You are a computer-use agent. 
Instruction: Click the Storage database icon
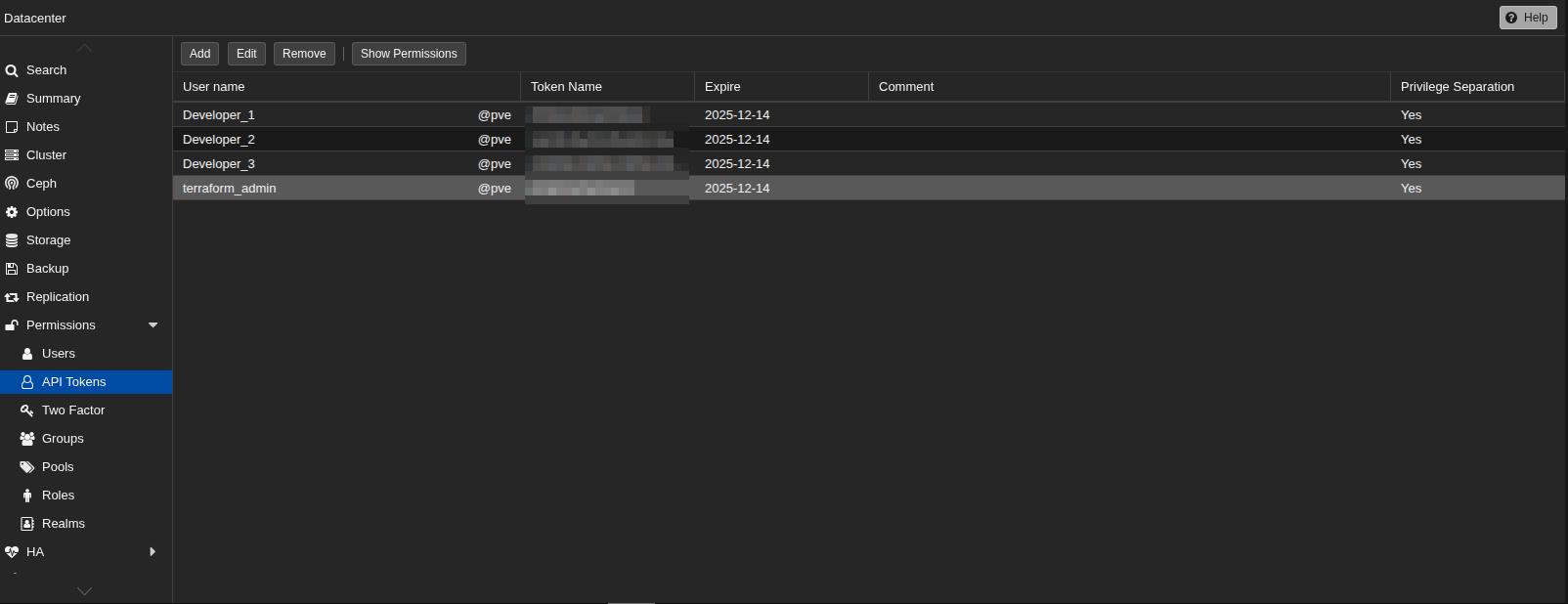pyautogui.click(x=12, y=240)
